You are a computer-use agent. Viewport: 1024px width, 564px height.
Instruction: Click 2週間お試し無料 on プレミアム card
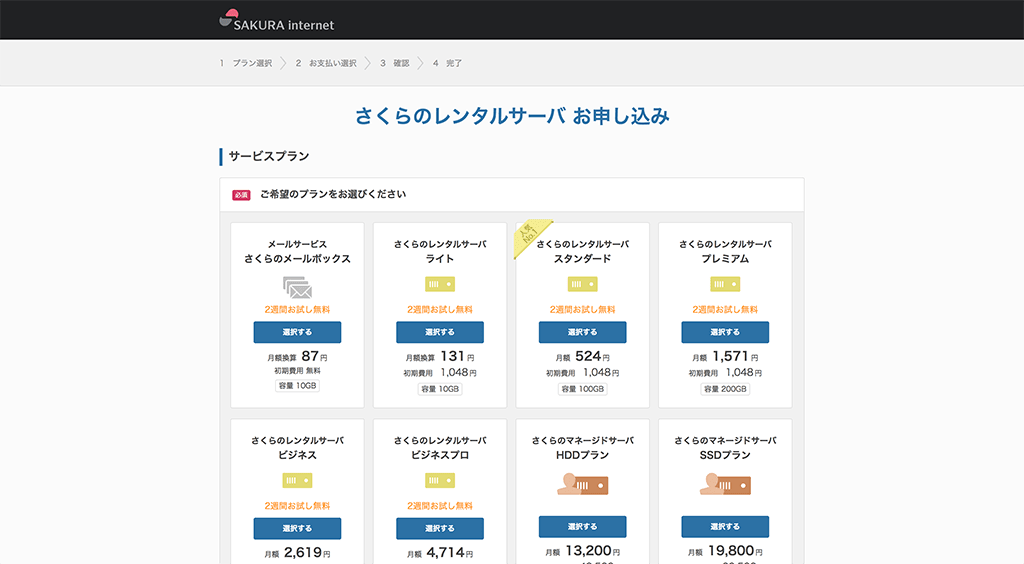(725, 309)
